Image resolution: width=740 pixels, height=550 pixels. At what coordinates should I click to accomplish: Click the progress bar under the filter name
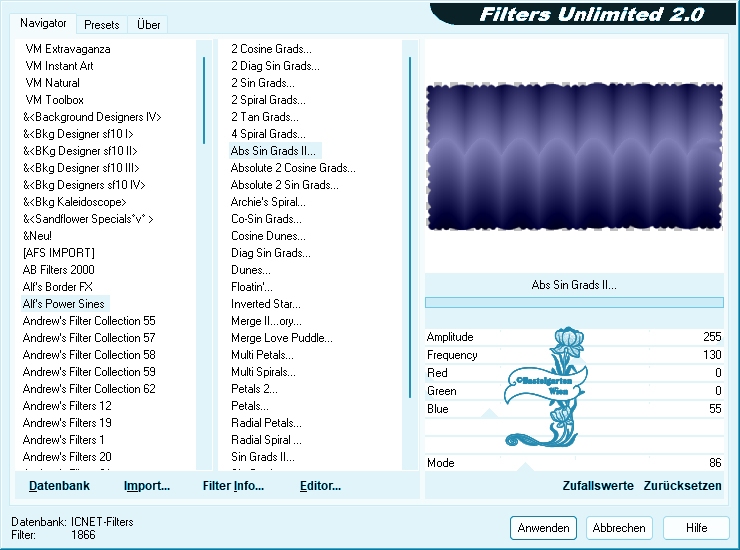click(574, 302)
